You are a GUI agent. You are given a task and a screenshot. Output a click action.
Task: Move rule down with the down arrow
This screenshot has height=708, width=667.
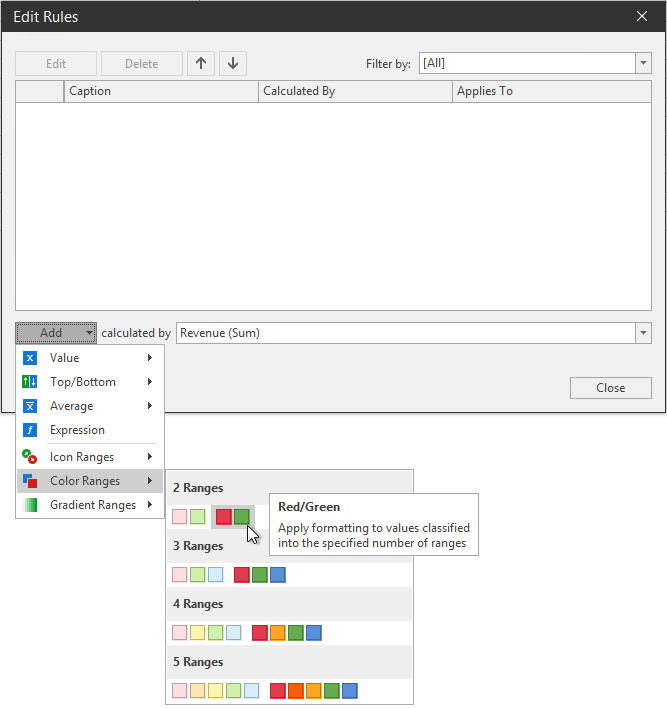[233, 63]
